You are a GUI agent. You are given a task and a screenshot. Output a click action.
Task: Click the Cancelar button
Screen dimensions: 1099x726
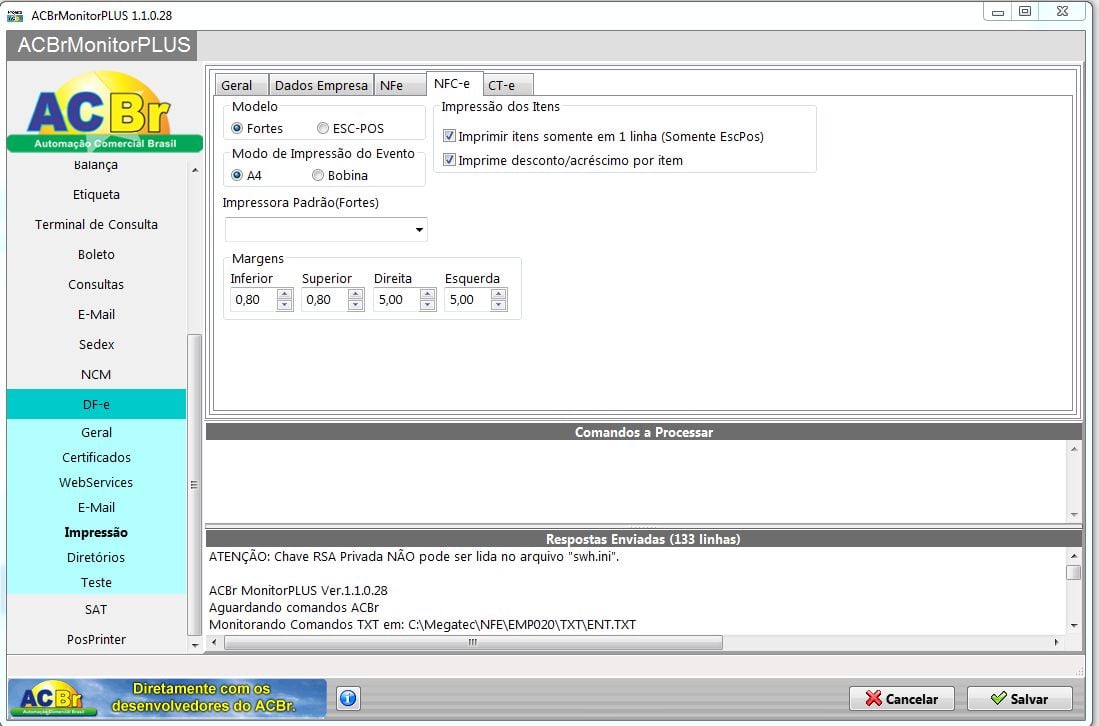pyautogui.click(x=901, y=699)
